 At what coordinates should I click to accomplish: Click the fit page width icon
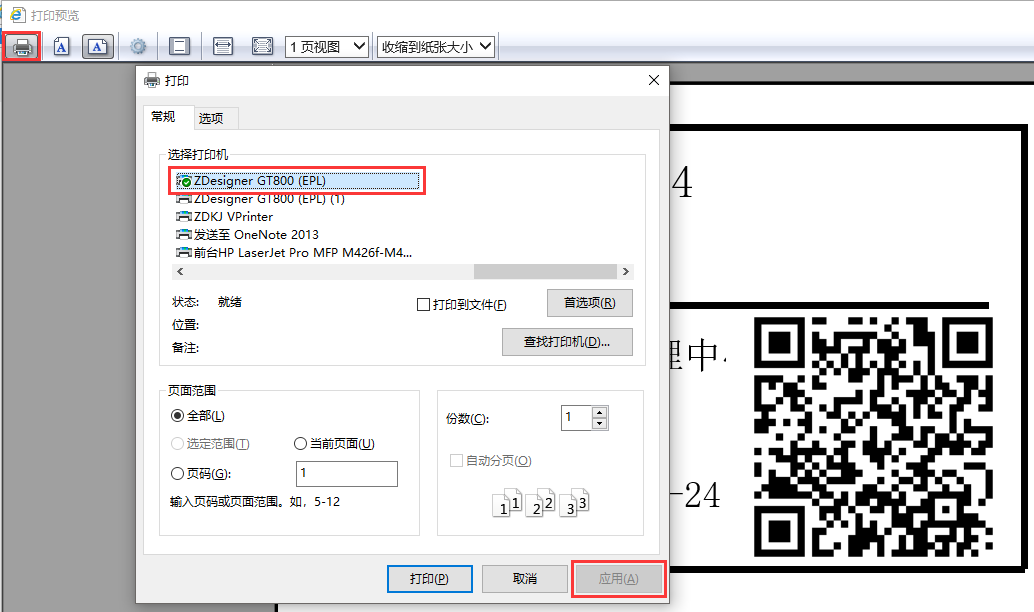click(223, 46)
